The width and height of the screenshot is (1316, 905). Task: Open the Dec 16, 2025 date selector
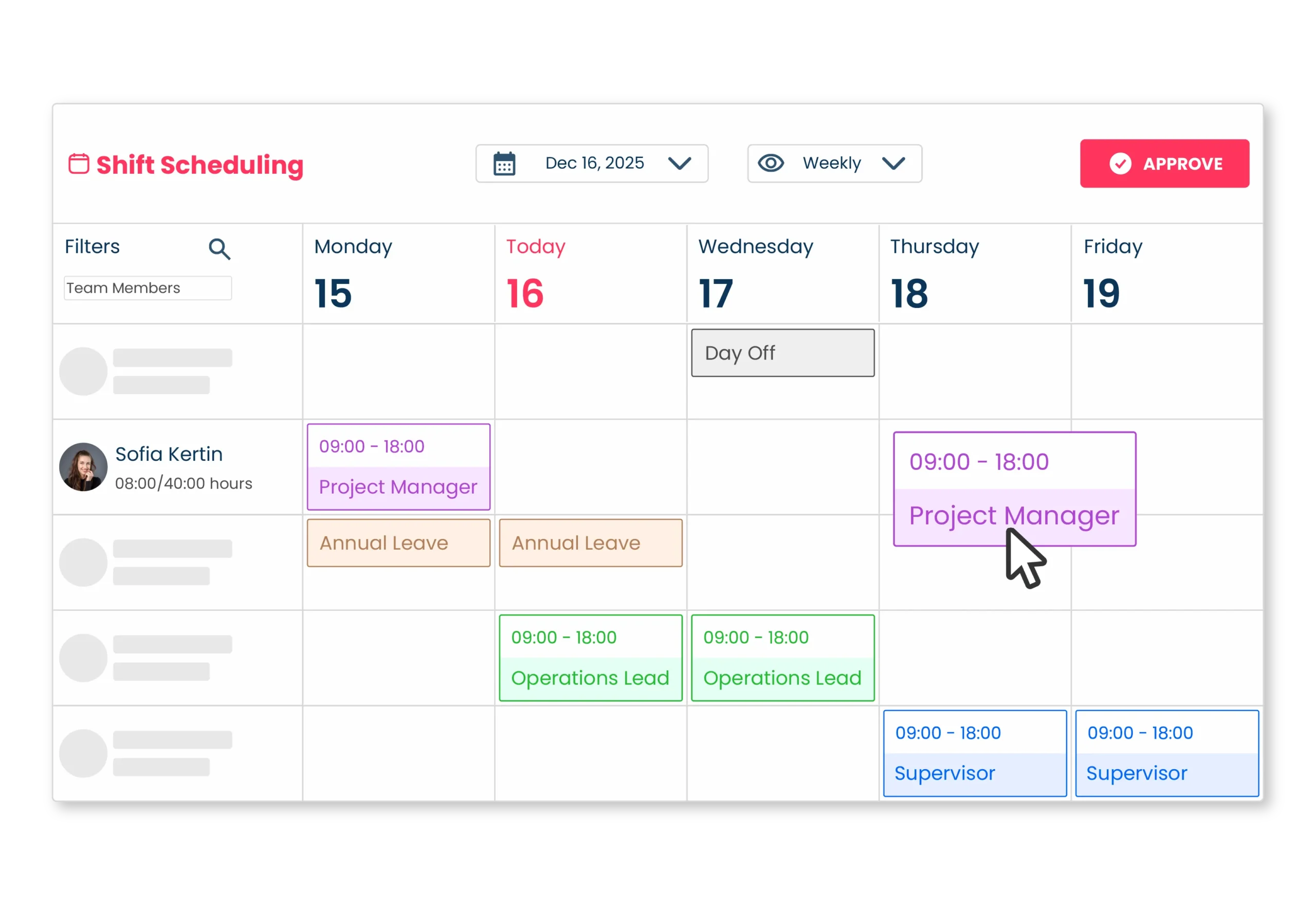coord(594,164)
